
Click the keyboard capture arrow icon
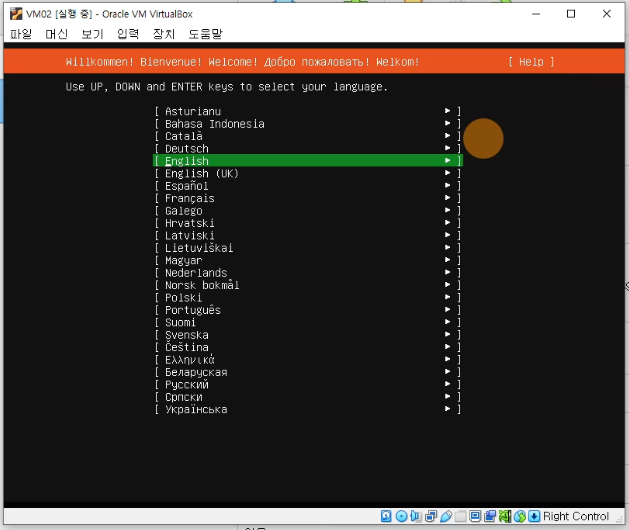click(x=534, y=516)
